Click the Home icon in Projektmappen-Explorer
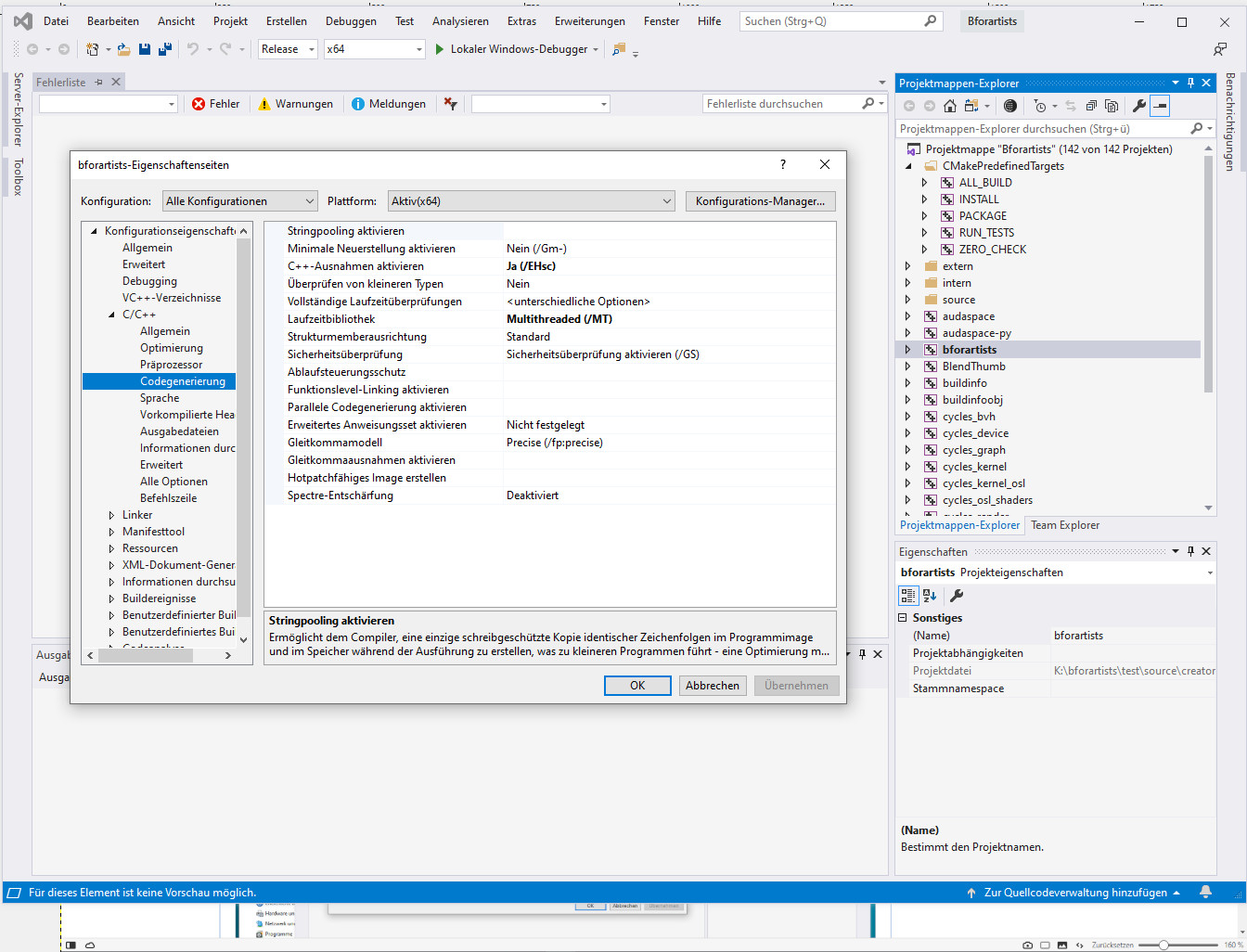Viewport: 1247px width, 952px height. coord(949,106)
